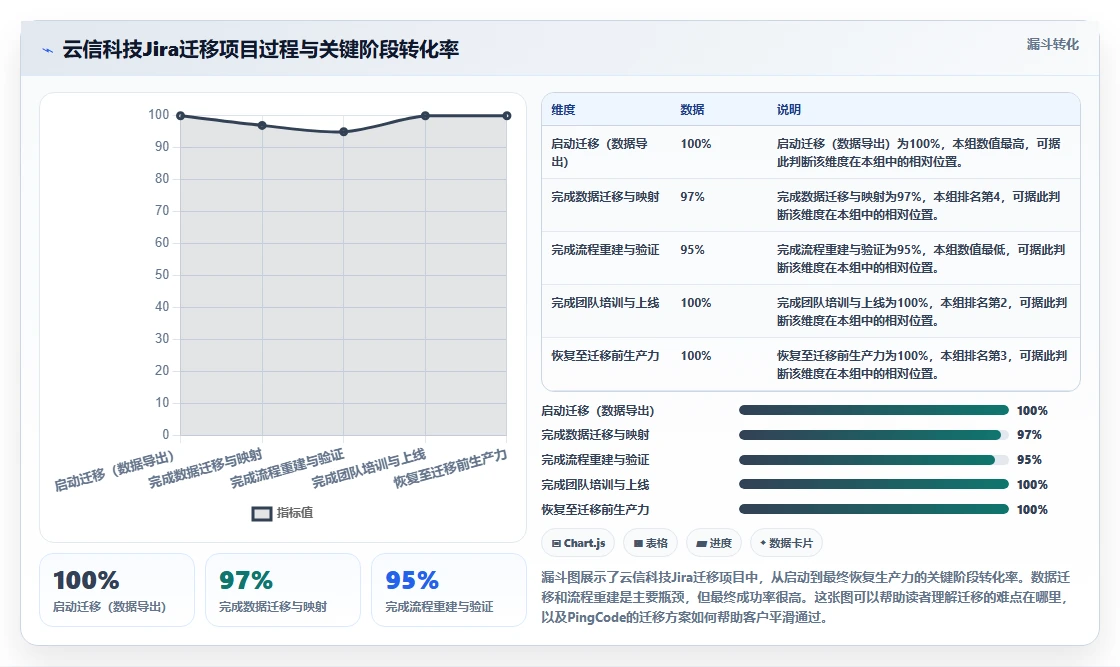Image resolution: width=1120 pixels, height=667 pixels.
Task: Click the summary paragraph starting 漏斗图展示了
Action: pyautogui.click(x=806, y=597)
